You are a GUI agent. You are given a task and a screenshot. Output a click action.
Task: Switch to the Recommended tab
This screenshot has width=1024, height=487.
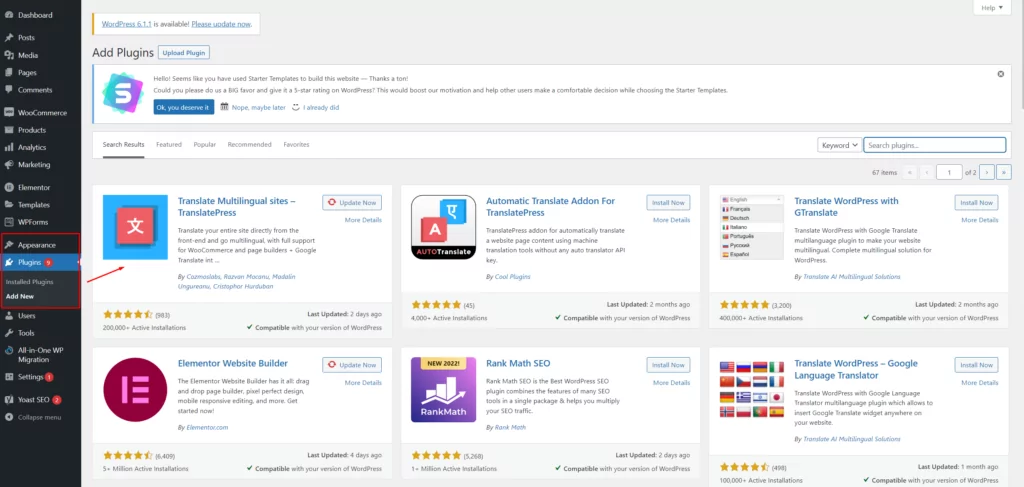(x=249, y=144)
